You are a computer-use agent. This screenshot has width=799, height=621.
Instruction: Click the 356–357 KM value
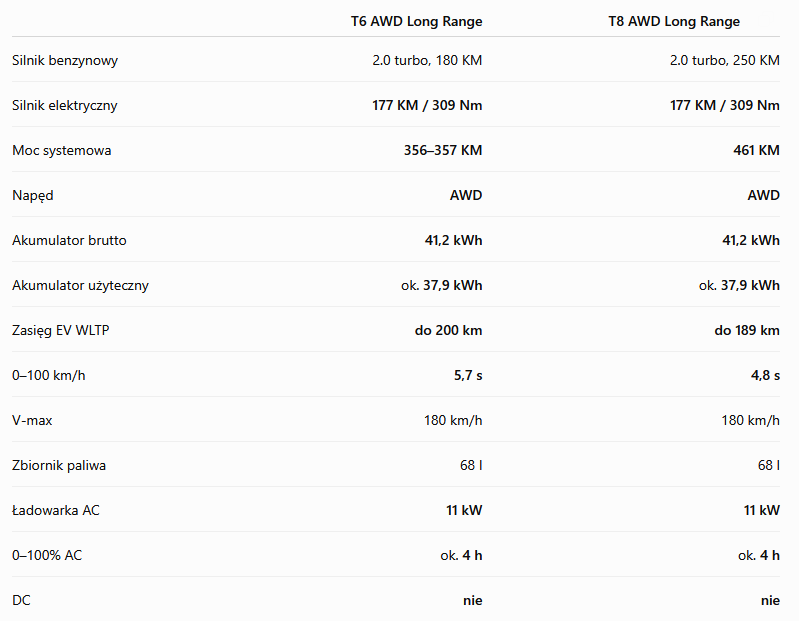click(443, 150)
